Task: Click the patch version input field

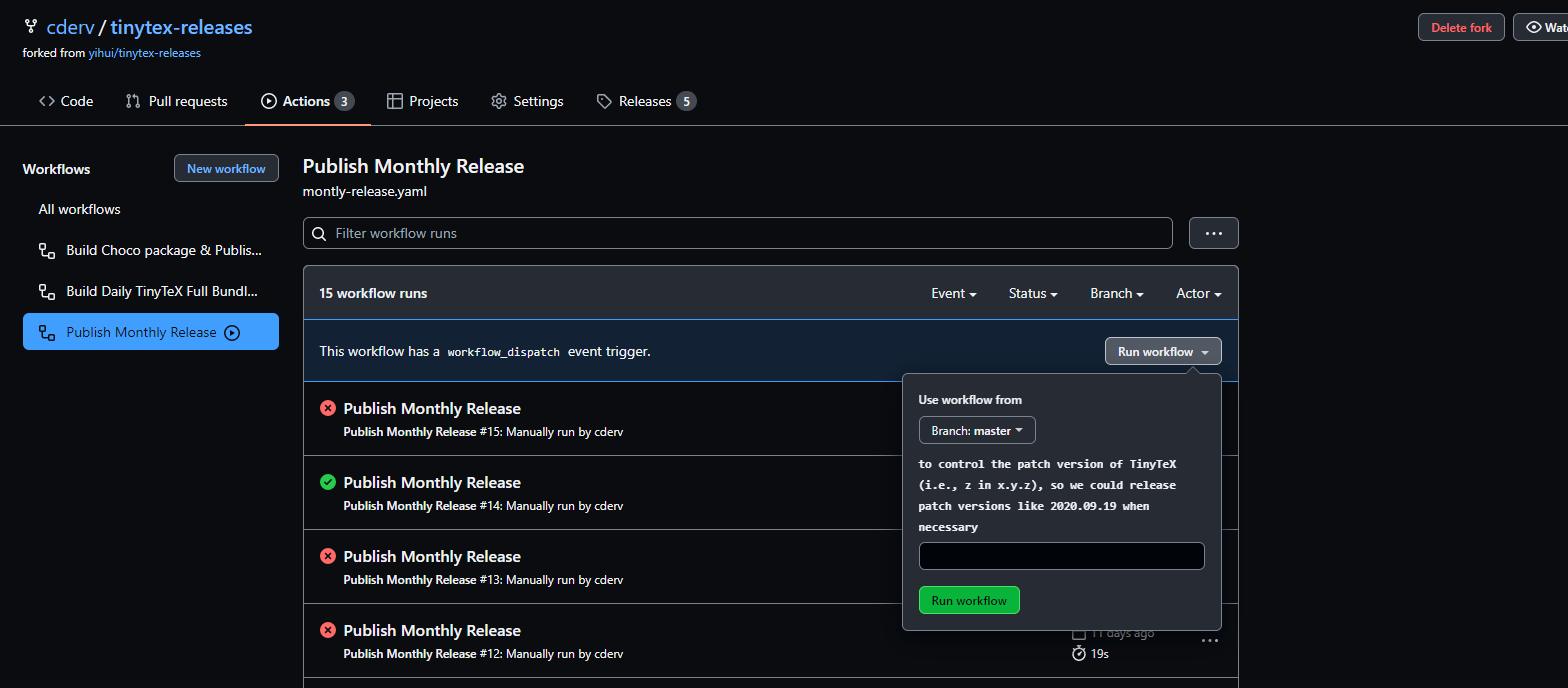Action: [1061, 556]
